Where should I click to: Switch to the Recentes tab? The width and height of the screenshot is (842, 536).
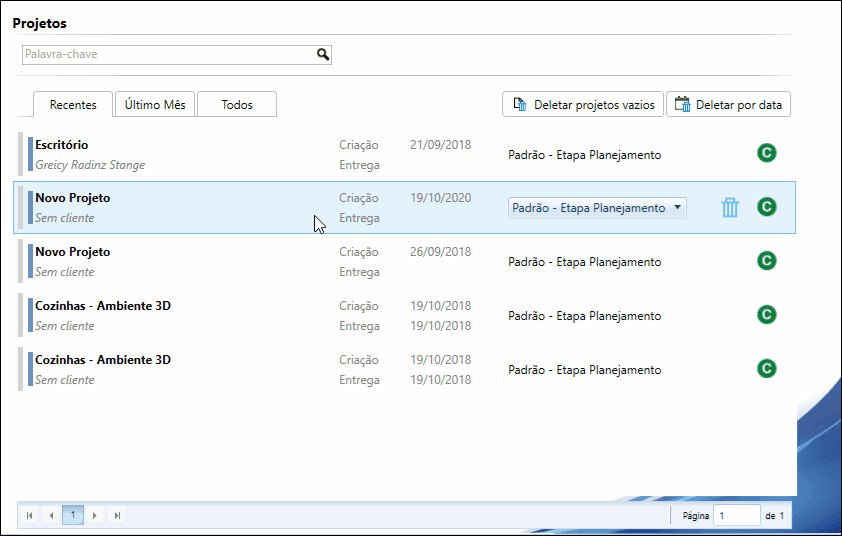(x=73, y=104)
